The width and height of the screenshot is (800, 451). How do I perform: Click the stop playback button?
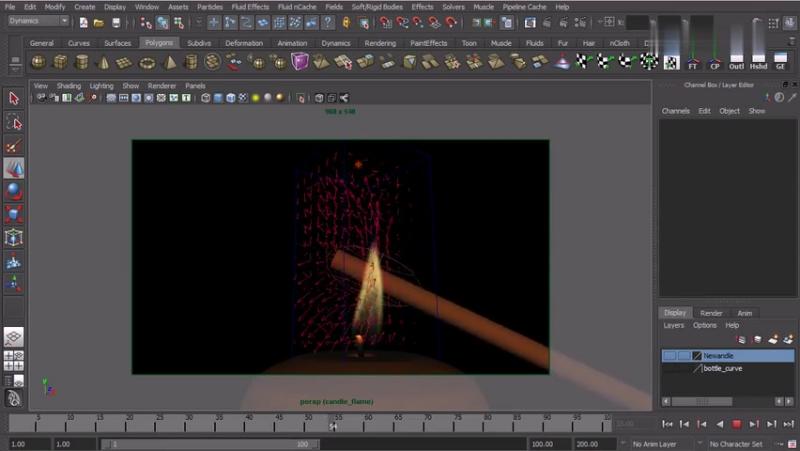click(x=737, y=425)
